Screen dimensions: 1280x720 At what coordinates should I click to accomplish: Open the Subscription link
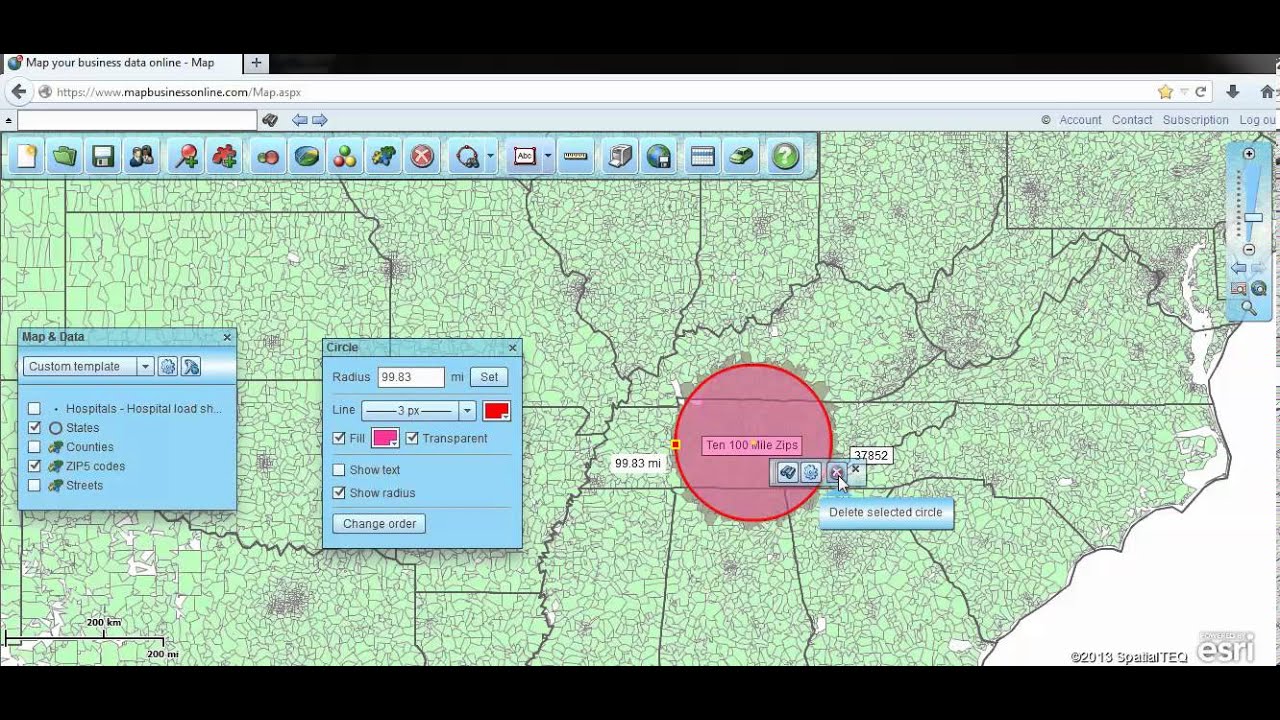pos(1195,120)
